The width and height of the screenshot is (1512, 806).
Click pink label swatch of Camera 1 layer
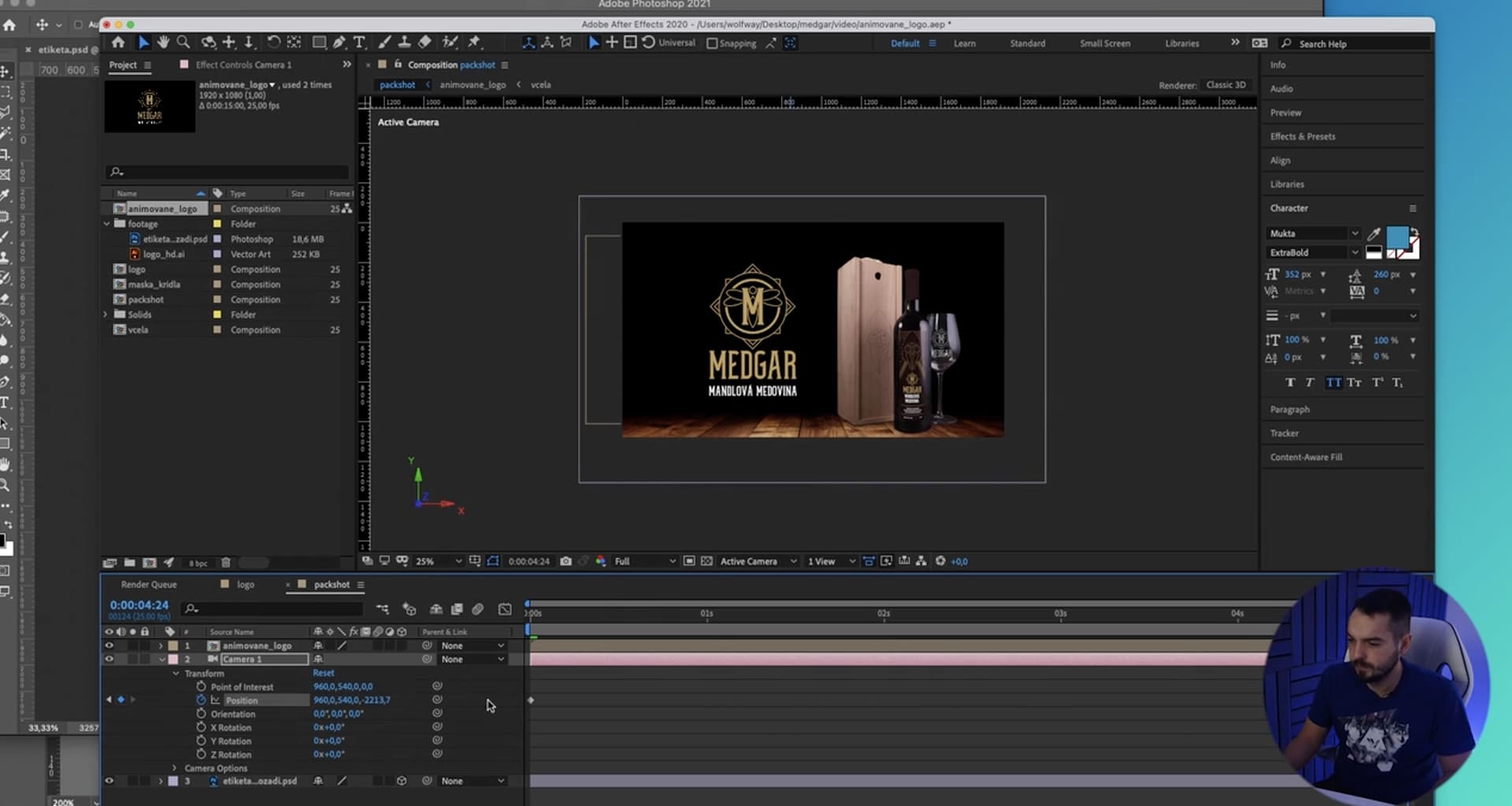pos(172,659)
